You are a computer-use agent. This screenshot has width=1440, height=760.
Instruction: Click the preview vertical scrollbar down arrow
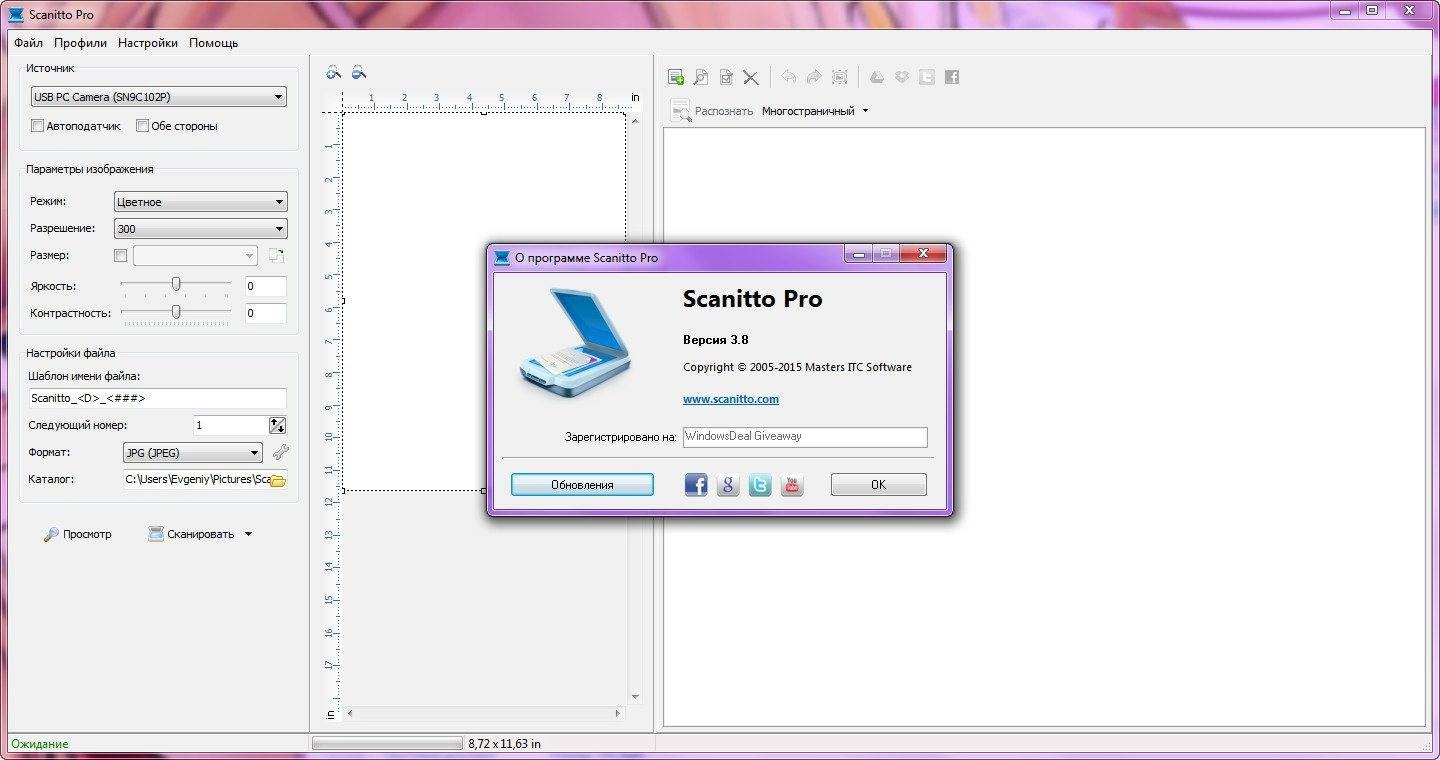pyautogui.click(x=634, y=696)
